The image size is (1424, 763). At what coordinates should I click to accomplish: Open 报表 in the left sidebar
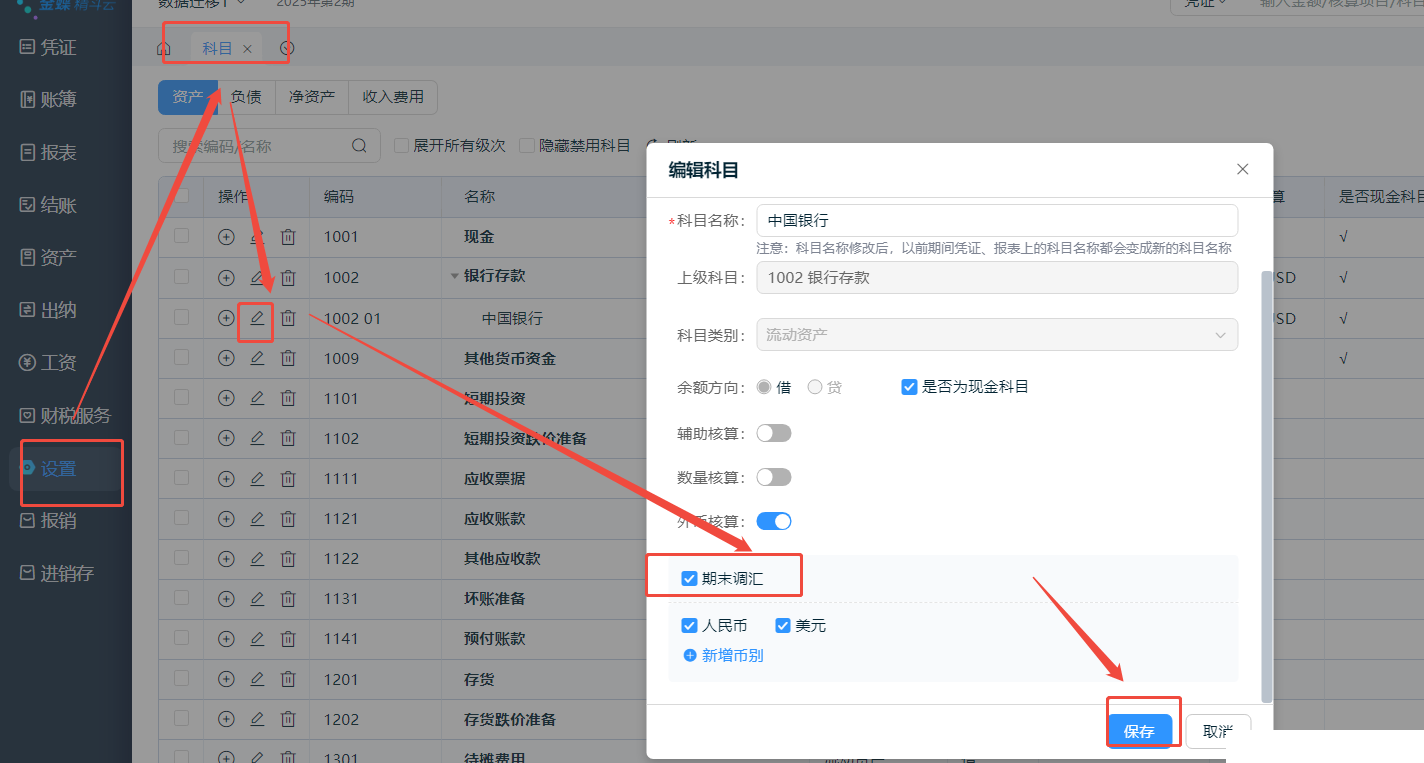(58, 153)
